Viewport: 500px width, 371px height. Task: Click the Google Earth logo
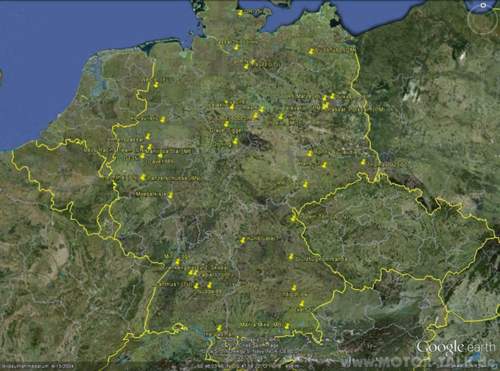click(456, 347)
